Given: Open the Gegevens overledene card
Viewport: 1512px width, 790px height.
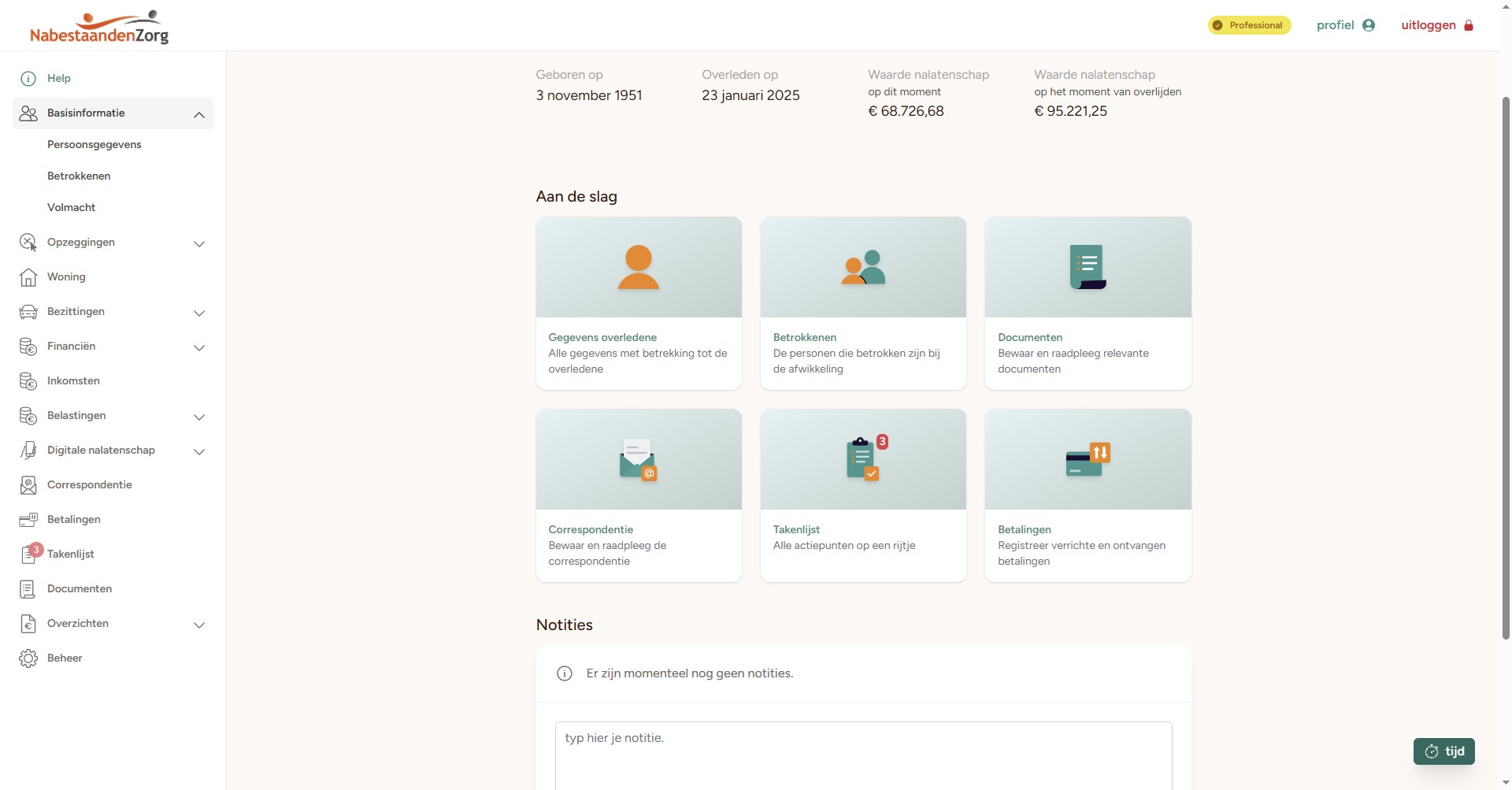Looking at the screenshot, I should click(x=639, y=303).
